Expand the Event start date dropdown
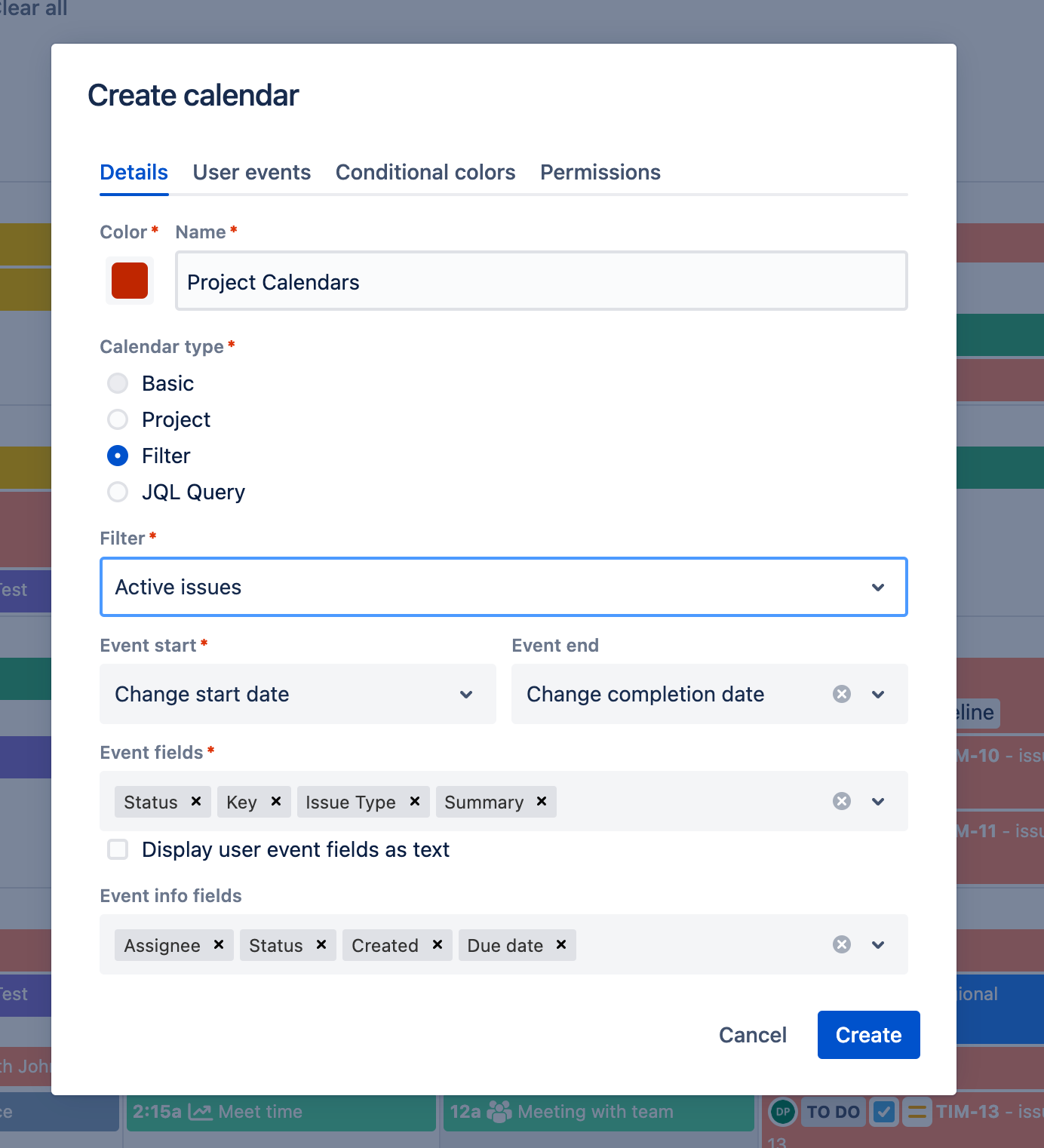The image size is (1044, 1148). pos(466,694)
